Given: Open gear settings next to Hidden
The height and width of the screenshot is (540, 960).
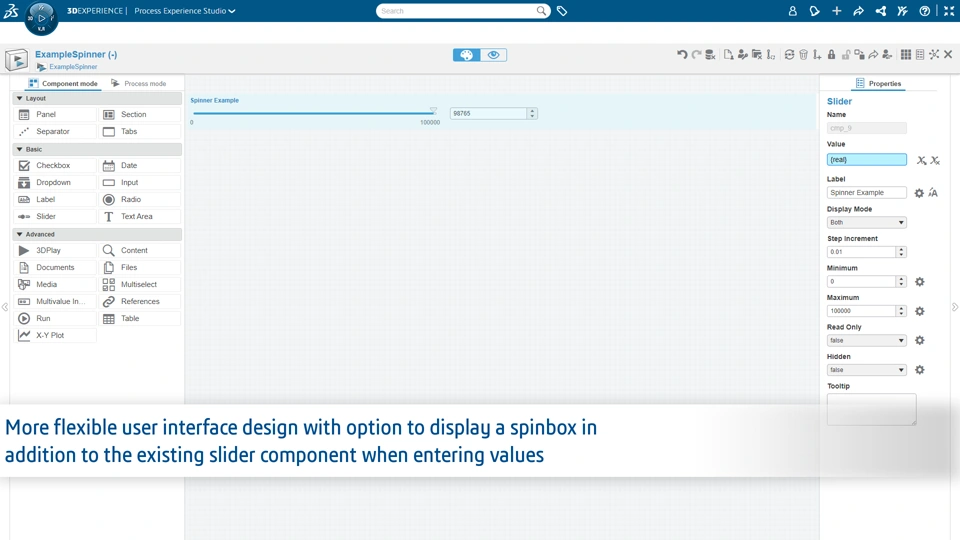Looking at the screenshot, I should (x=920, y=370).
